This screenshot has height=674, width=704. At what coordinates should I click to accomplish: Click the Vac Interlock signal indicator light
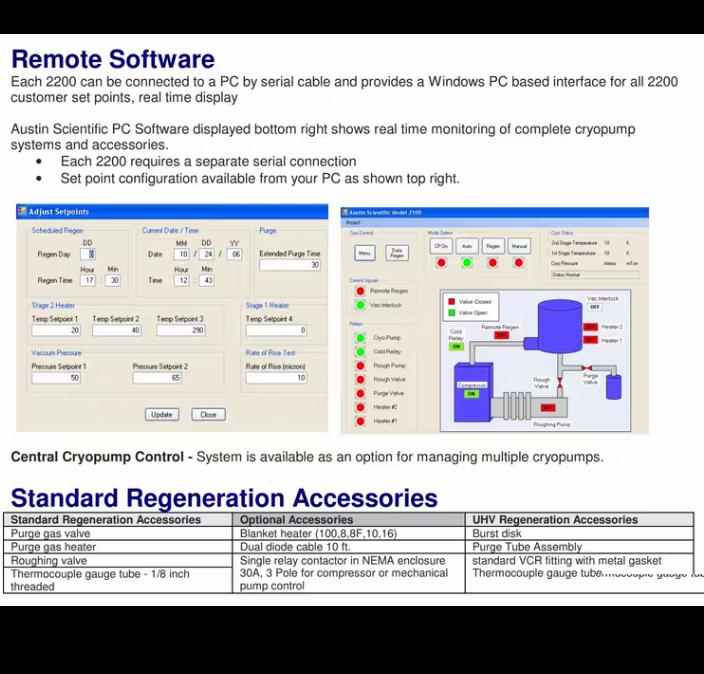pyautogui.click(x=360, y=305)
